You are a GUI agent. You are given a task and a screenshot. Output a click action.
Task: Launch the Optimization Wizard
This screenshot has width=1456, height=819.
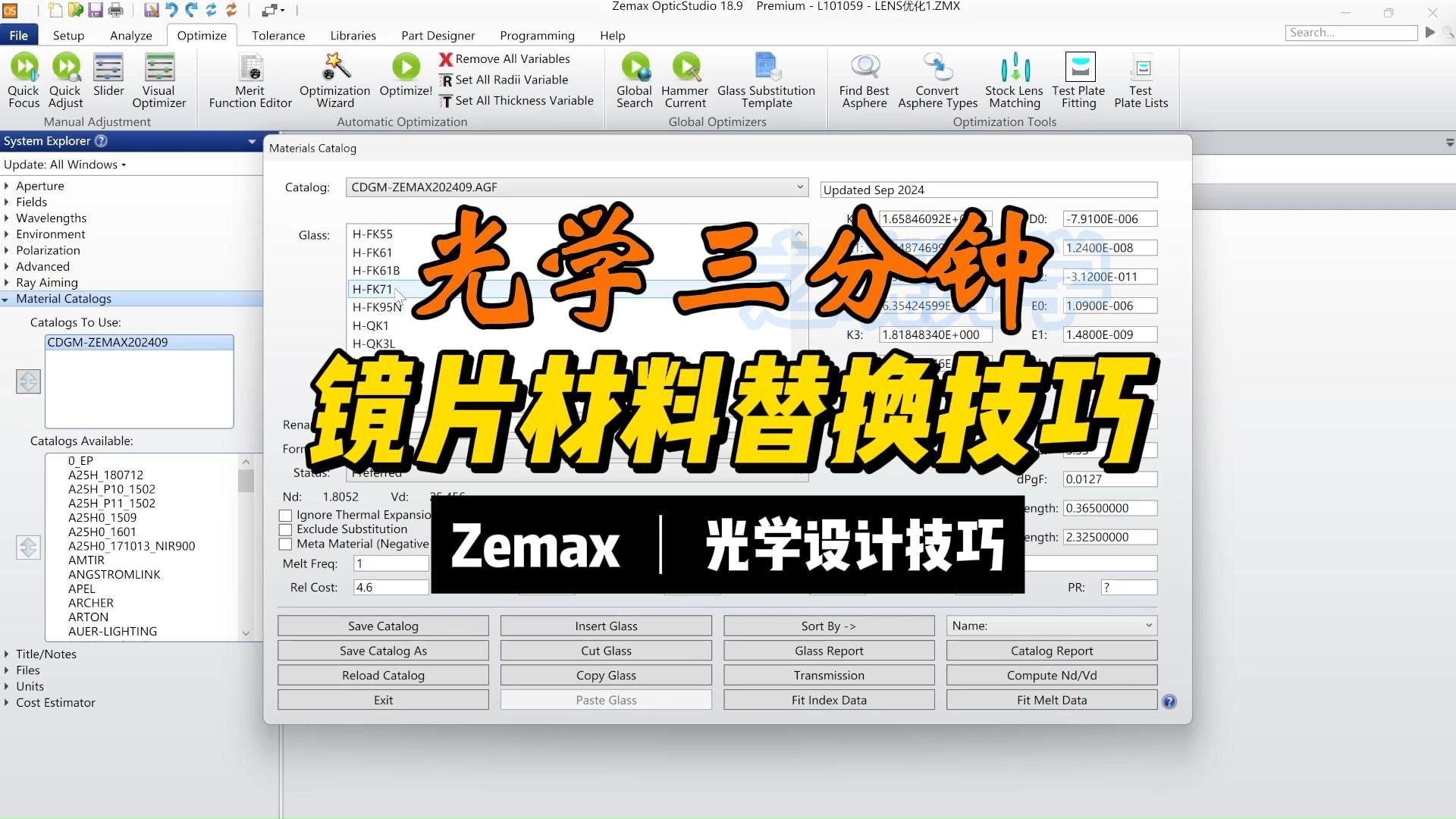pyautogui.click(x=334, y=80)
